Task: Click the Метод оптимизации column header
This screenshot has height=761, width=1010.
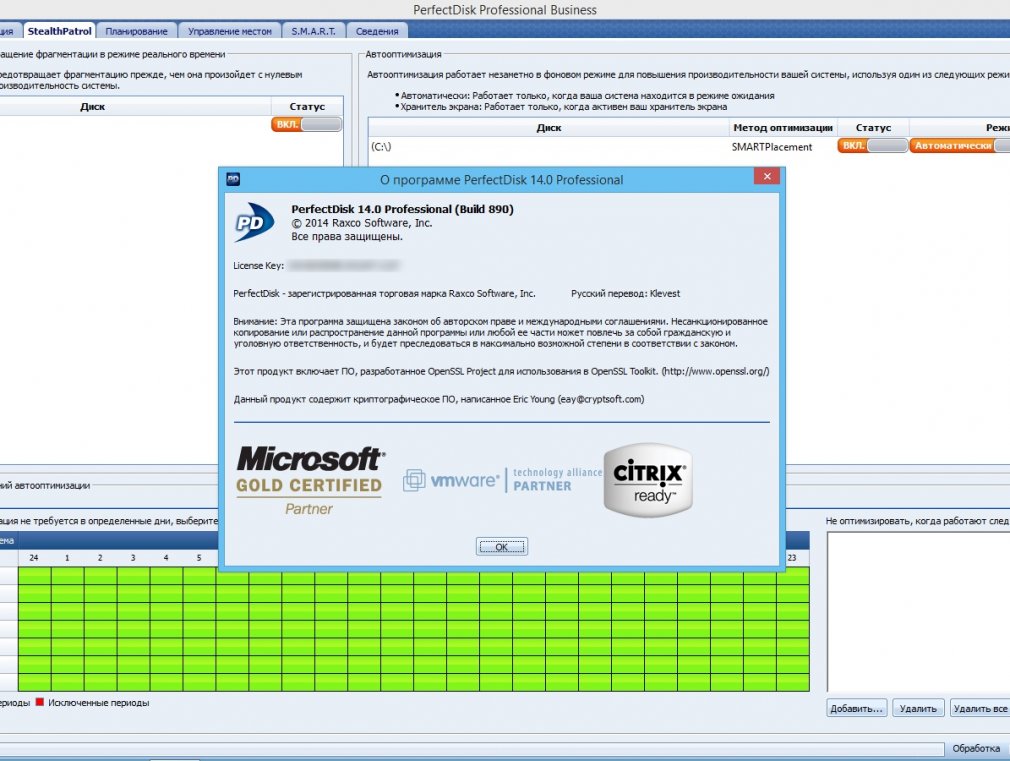Action: pyautogui.click(x=783, y=128)
